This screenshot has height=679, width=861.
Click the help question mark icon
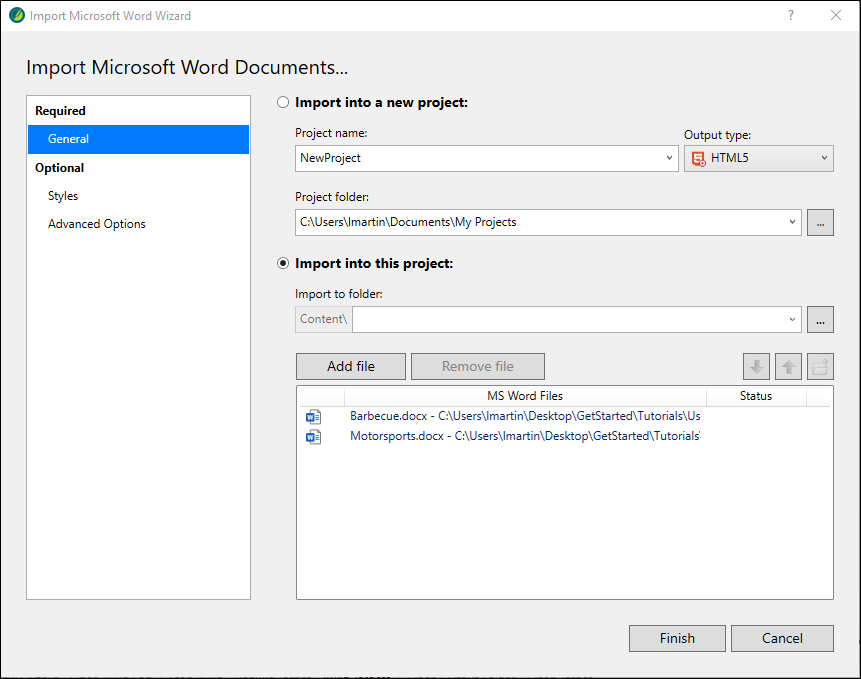[x=791, y=15]
